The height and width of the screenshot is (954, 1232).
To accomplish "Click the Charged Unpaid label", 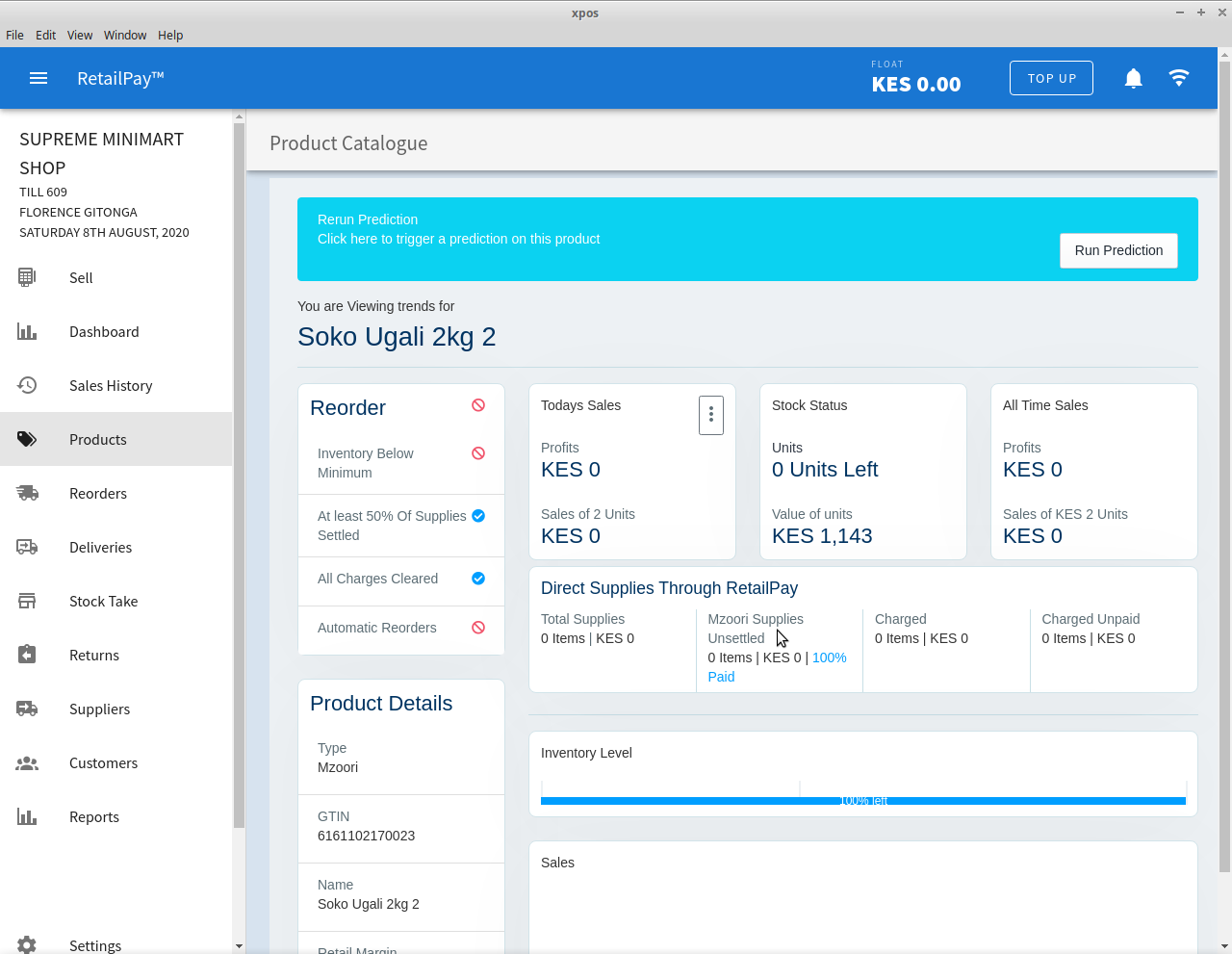I will point(1091,619).
